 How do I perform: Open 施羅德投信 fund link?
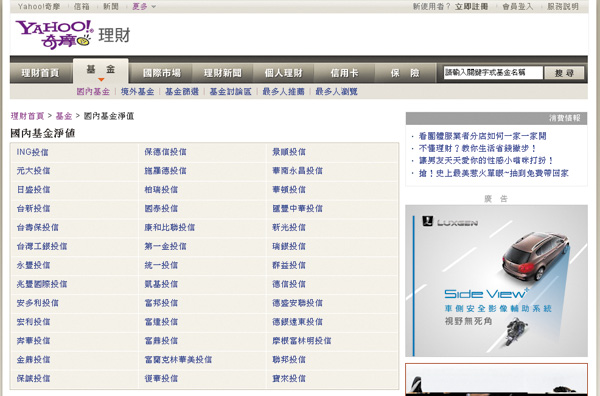pos(165,171)
